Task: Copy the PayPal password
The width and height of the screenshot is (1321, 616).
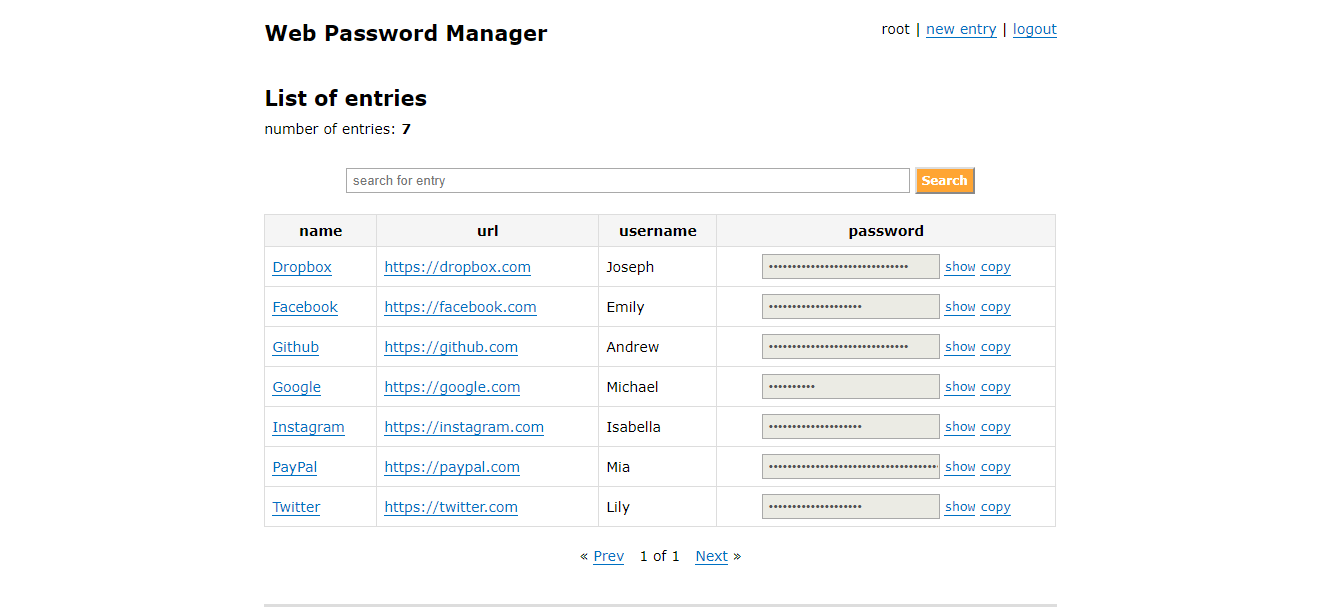Action: (996, 467)
